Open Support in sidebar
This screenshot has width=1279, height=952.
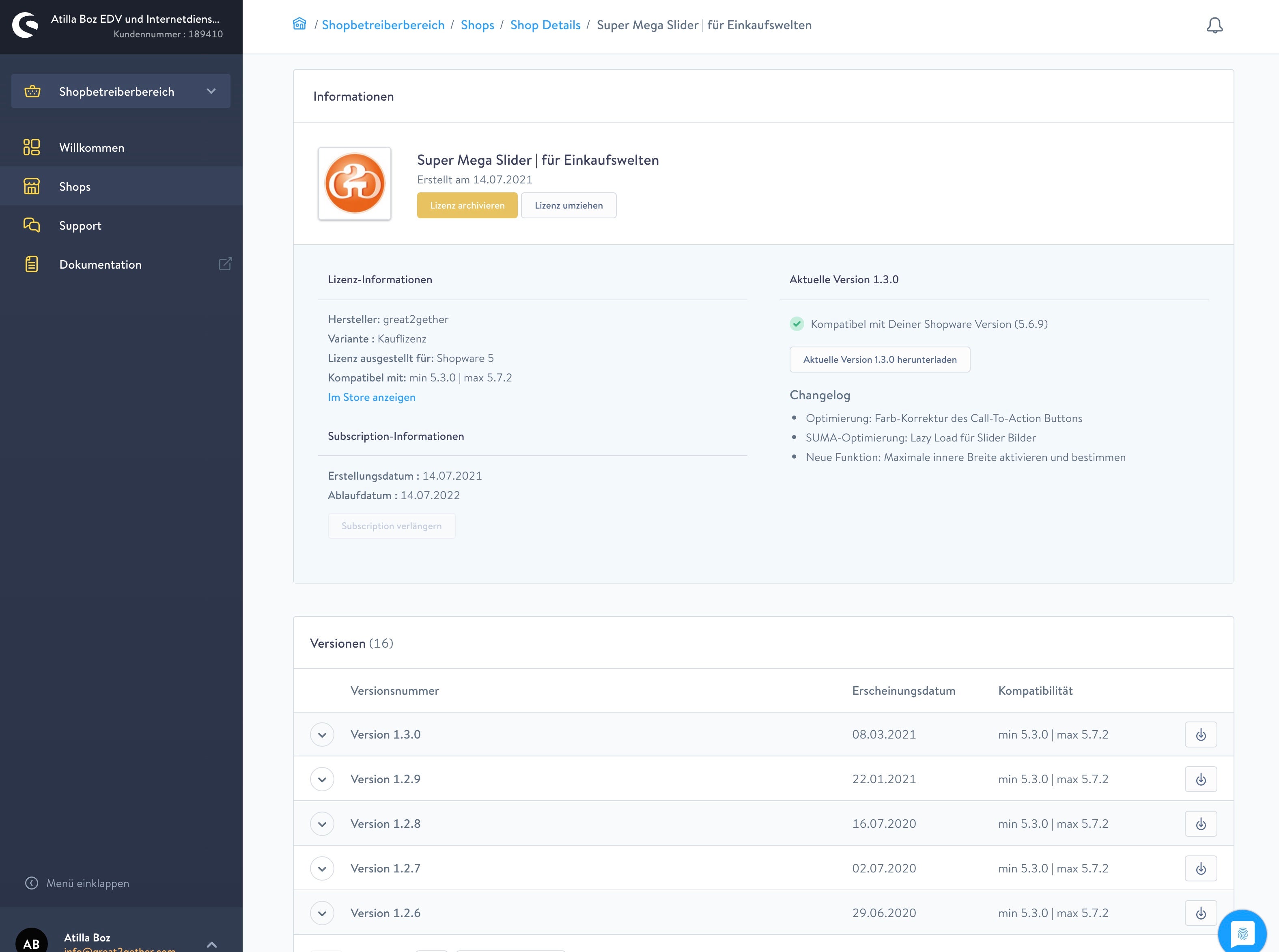[80, 225]
